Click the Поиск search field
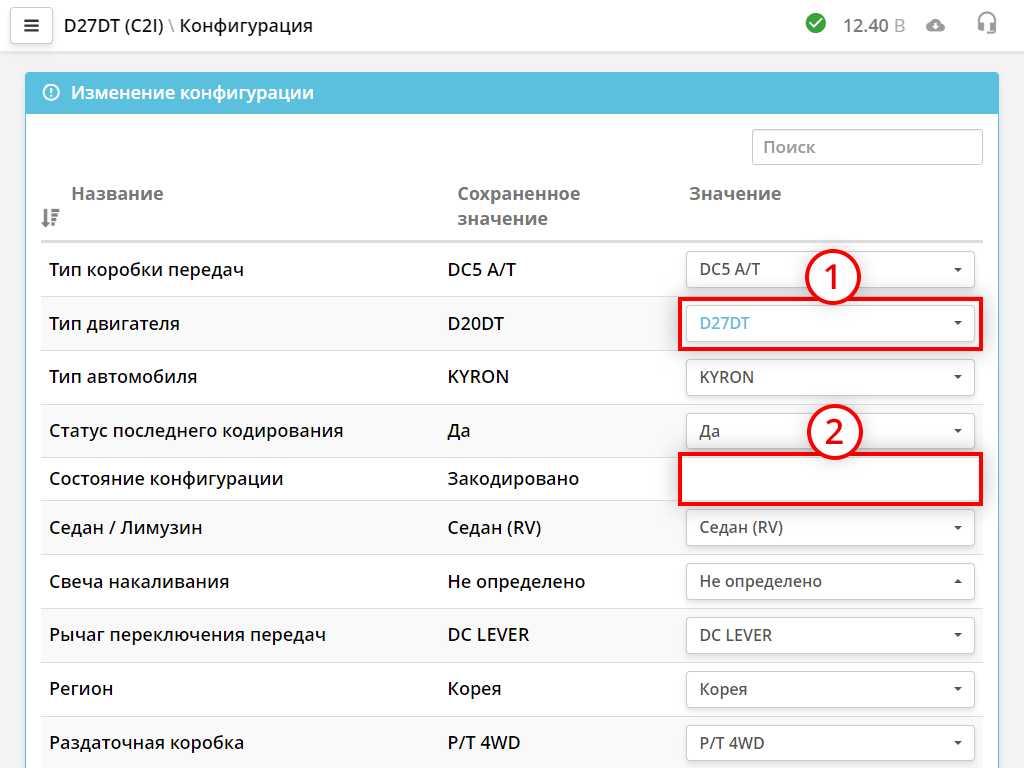The width and height of the screenshot is (1024, 768). pyautogui.click(x=866, y=146)
